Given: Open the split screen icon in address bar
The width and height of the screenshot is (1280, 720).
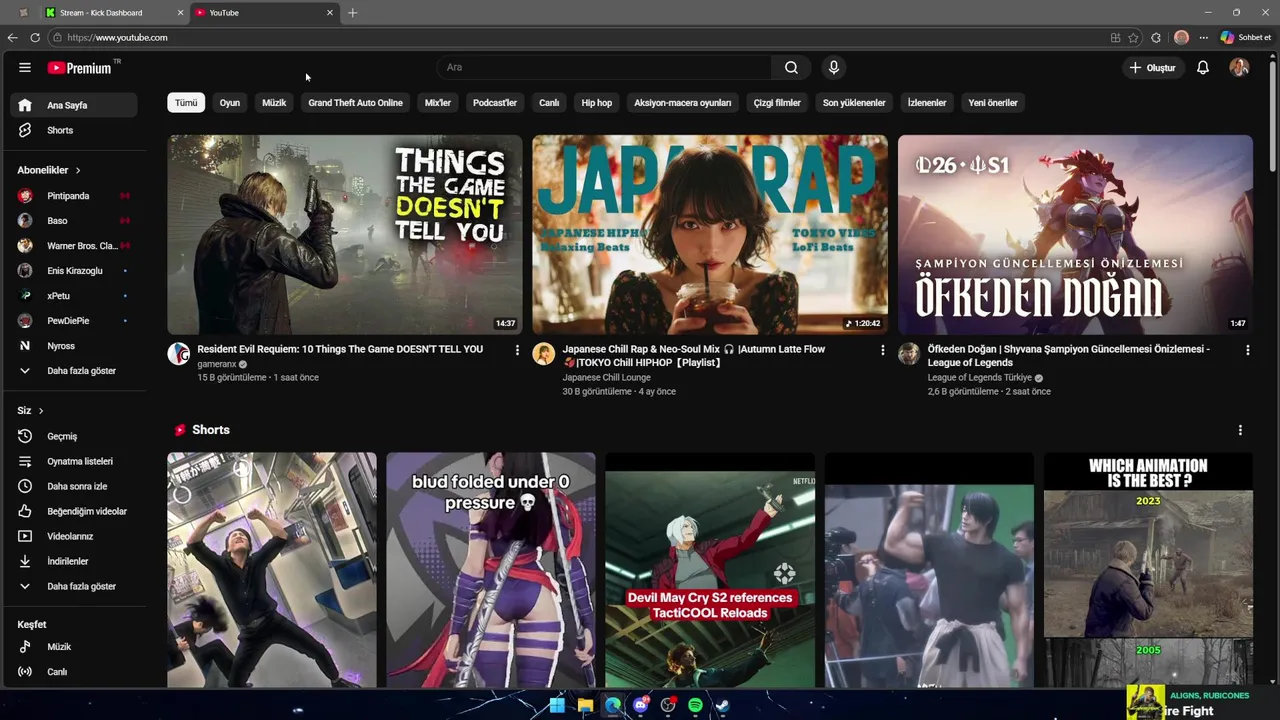Looking at the screenshot, I should tap(1115, 37).
